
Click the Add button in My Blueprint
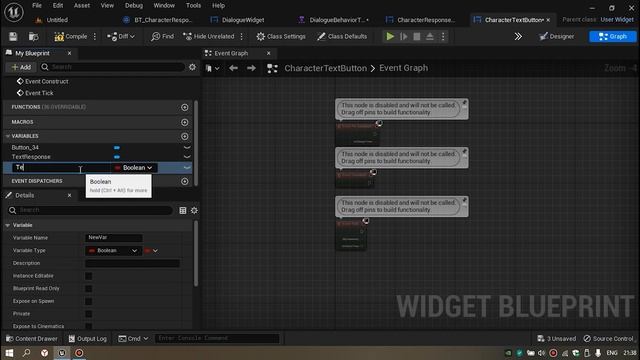point(21,67)
